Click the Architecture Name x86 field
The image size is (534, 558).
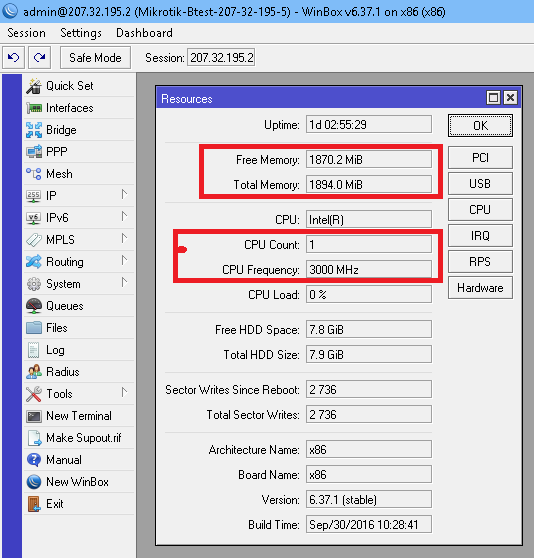click(x=369, y=449)
